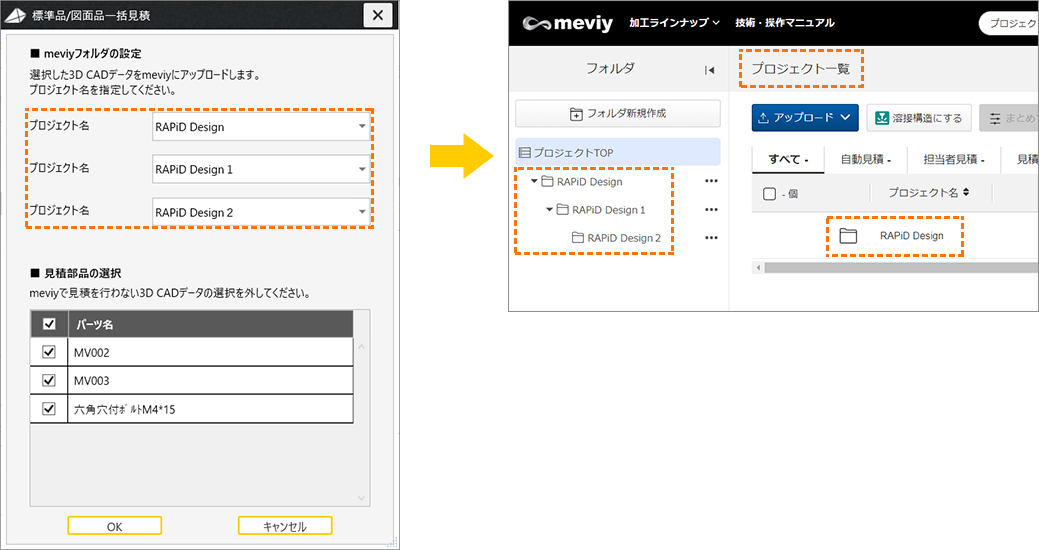Select MV002 part name cell

210,352
